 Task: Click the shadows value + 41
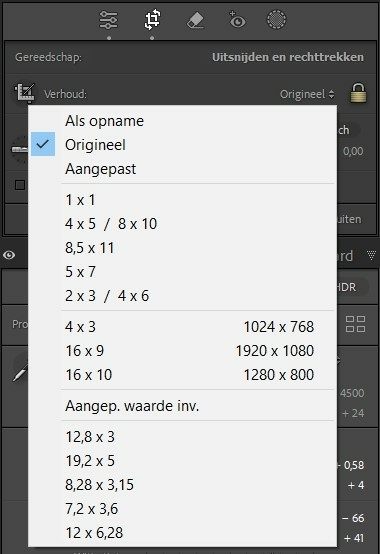tap(354, 538)
